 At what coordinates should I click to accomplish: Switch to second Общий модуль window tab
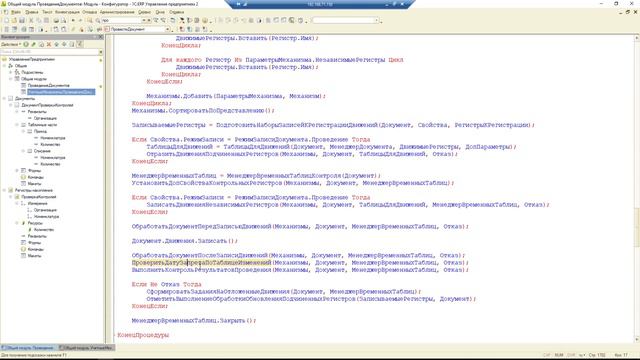click(x=86, y=348)
